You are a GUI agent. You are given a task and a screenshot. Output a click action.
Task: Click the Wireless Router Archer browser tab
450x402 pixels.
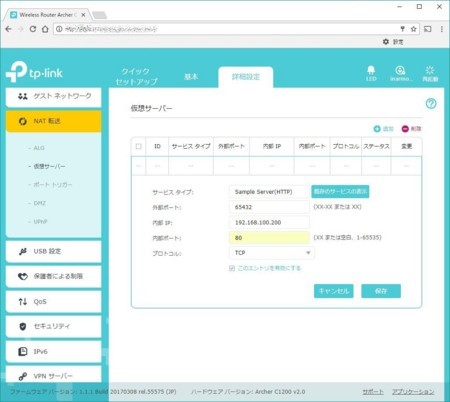pyautogui.click(x=47, y=15)
